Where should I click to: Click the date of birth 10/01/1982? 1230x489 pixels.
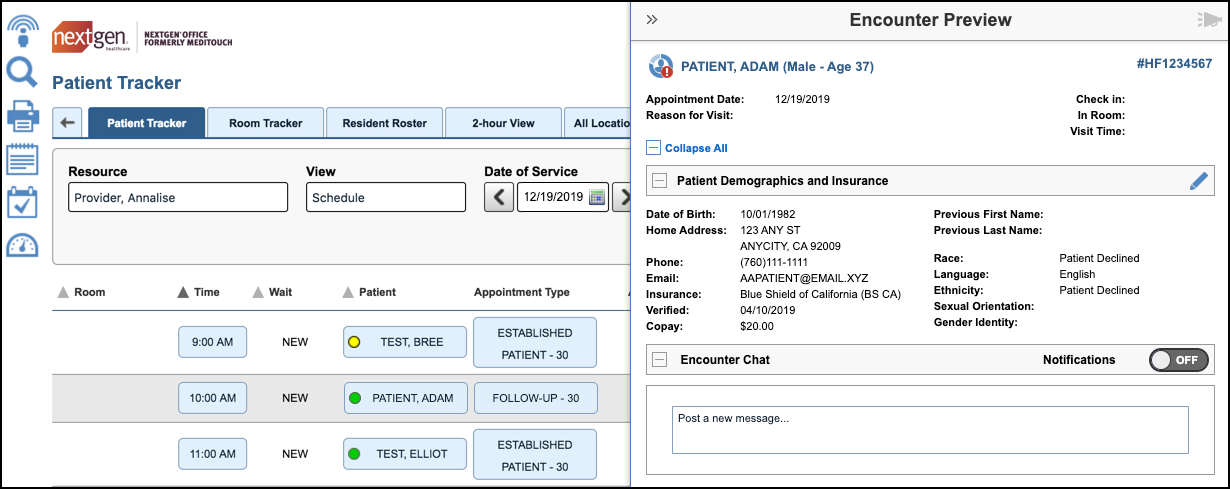click(x=768, y=214)
